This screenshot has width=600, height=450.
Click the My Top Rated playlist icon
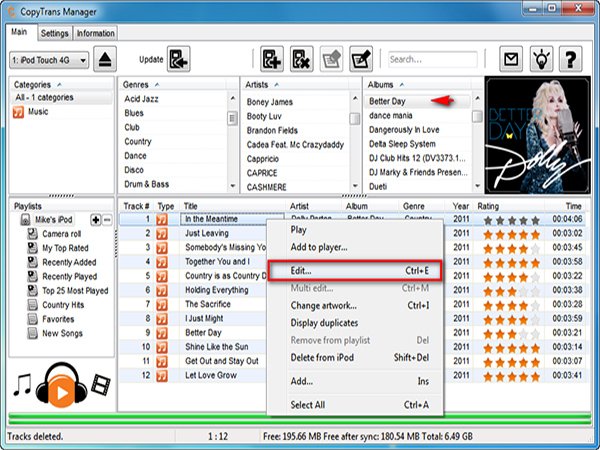click(33, 248)
